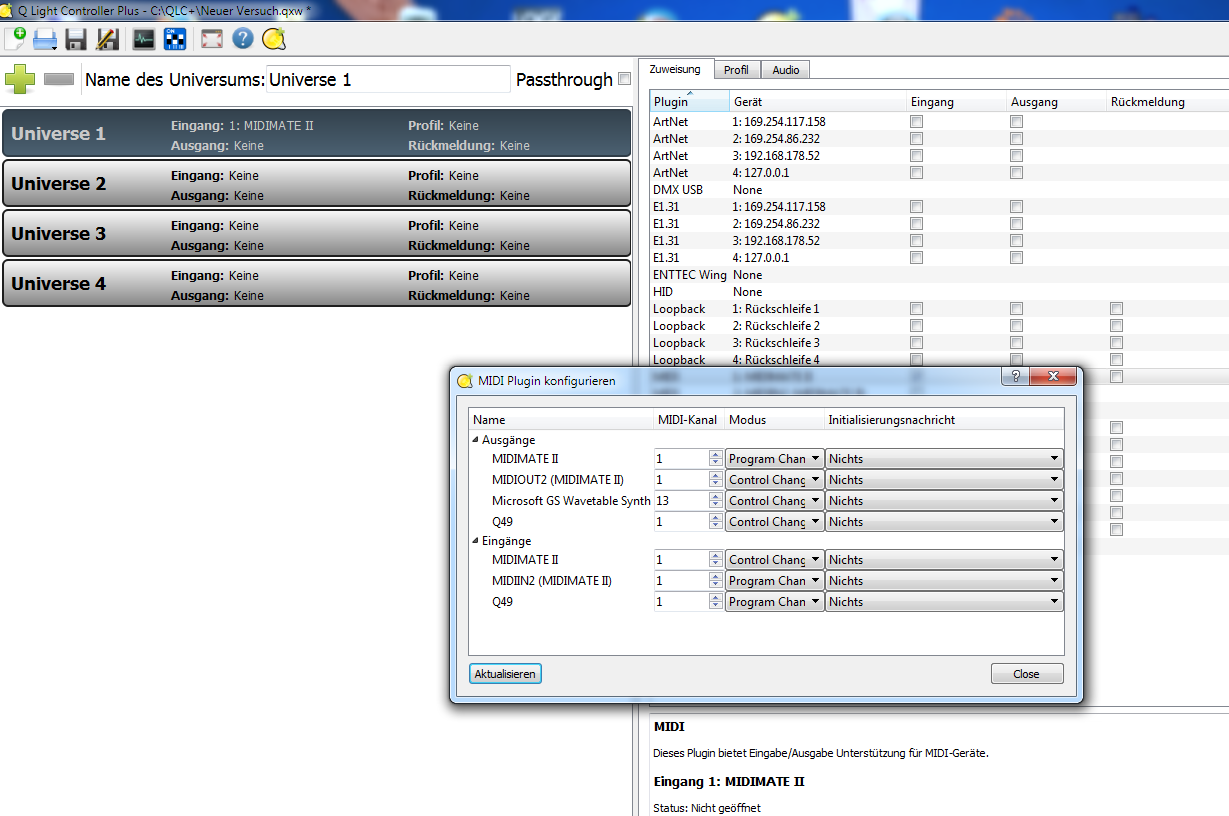
Task: Select Universe 1 in the universe list
Action: tap(317, 133)
